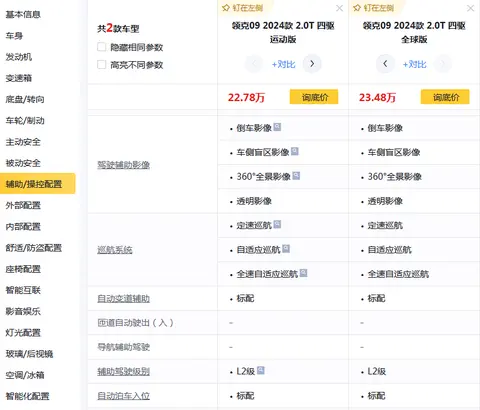The image size is (480, 410).
Task: Jump to 玻璃/后视镜 section
Action: point(29,354)
